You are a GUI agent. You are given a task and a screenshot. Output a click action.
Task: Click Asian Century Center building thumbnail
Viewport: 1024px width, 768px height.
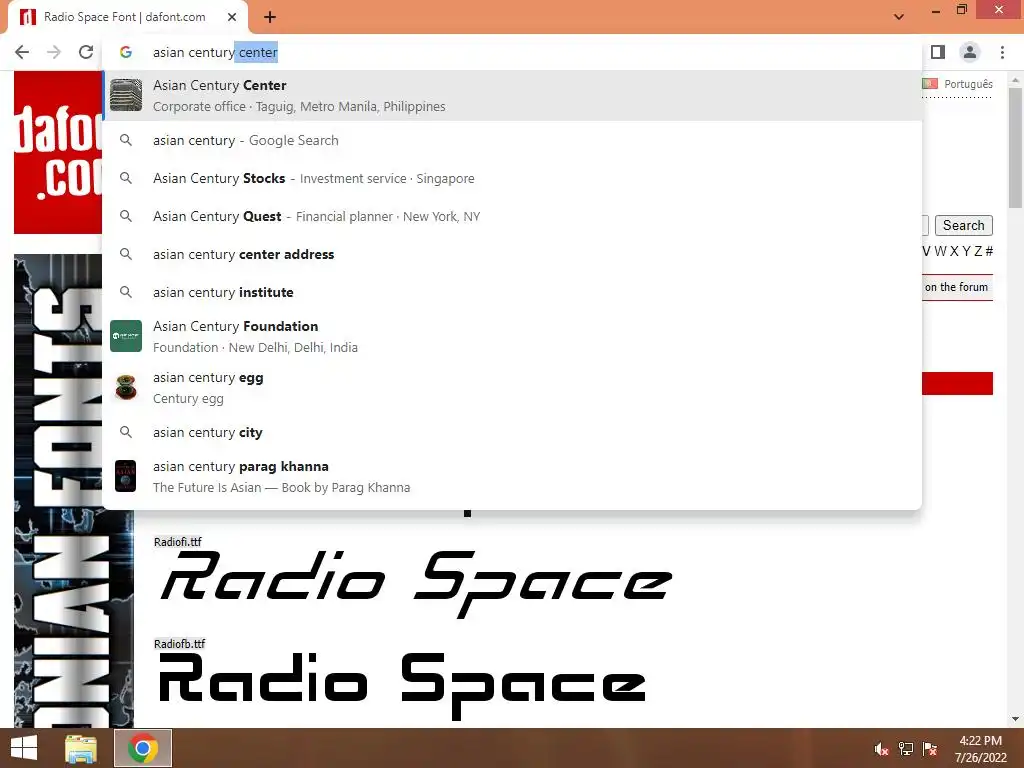[x=126, y=95]
